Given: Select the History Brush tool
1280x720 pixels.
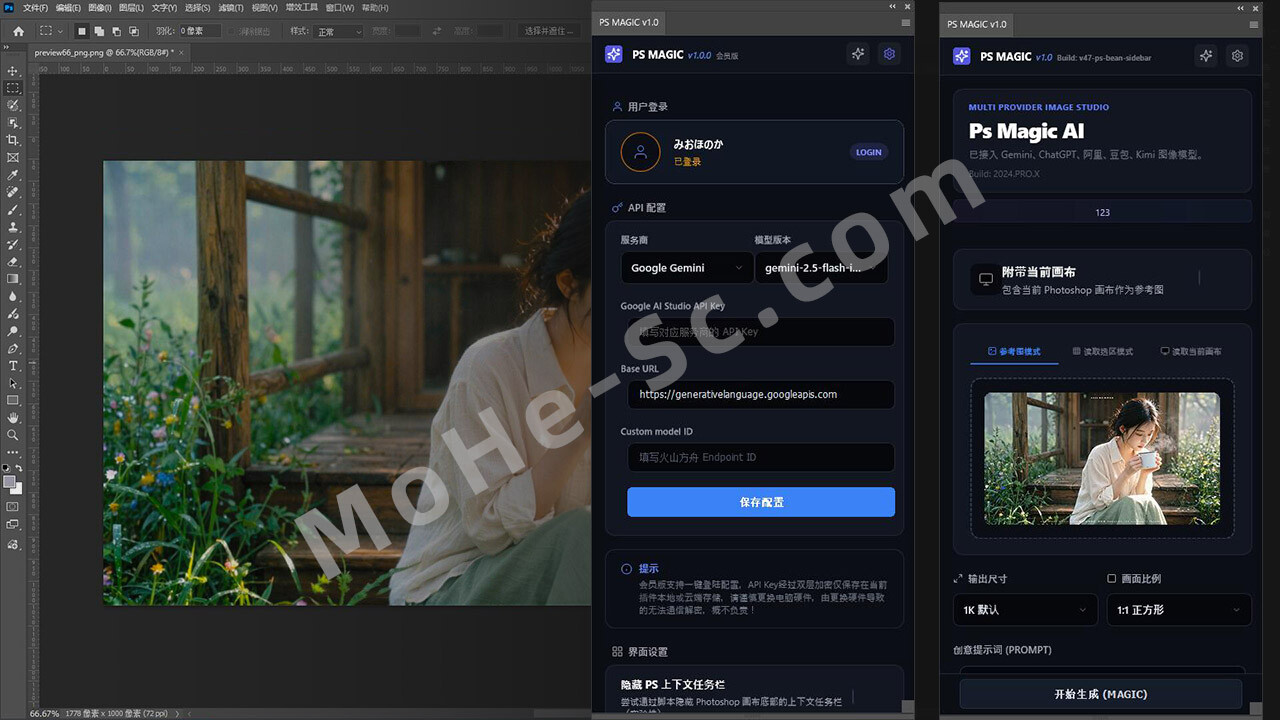Looking at the screenshot, I should 13,244.
